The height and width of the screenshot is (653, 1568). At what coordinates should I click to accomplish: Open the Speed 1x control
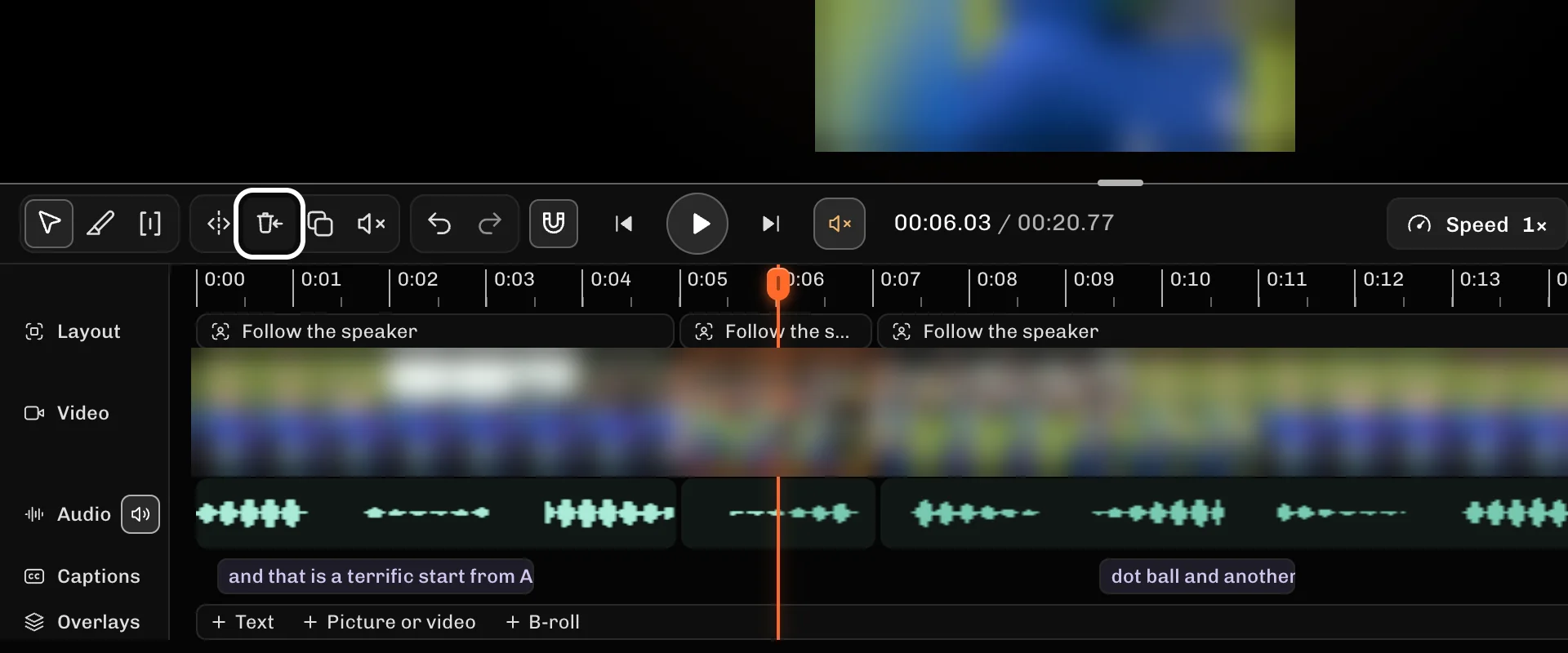tap(1477, 224)
